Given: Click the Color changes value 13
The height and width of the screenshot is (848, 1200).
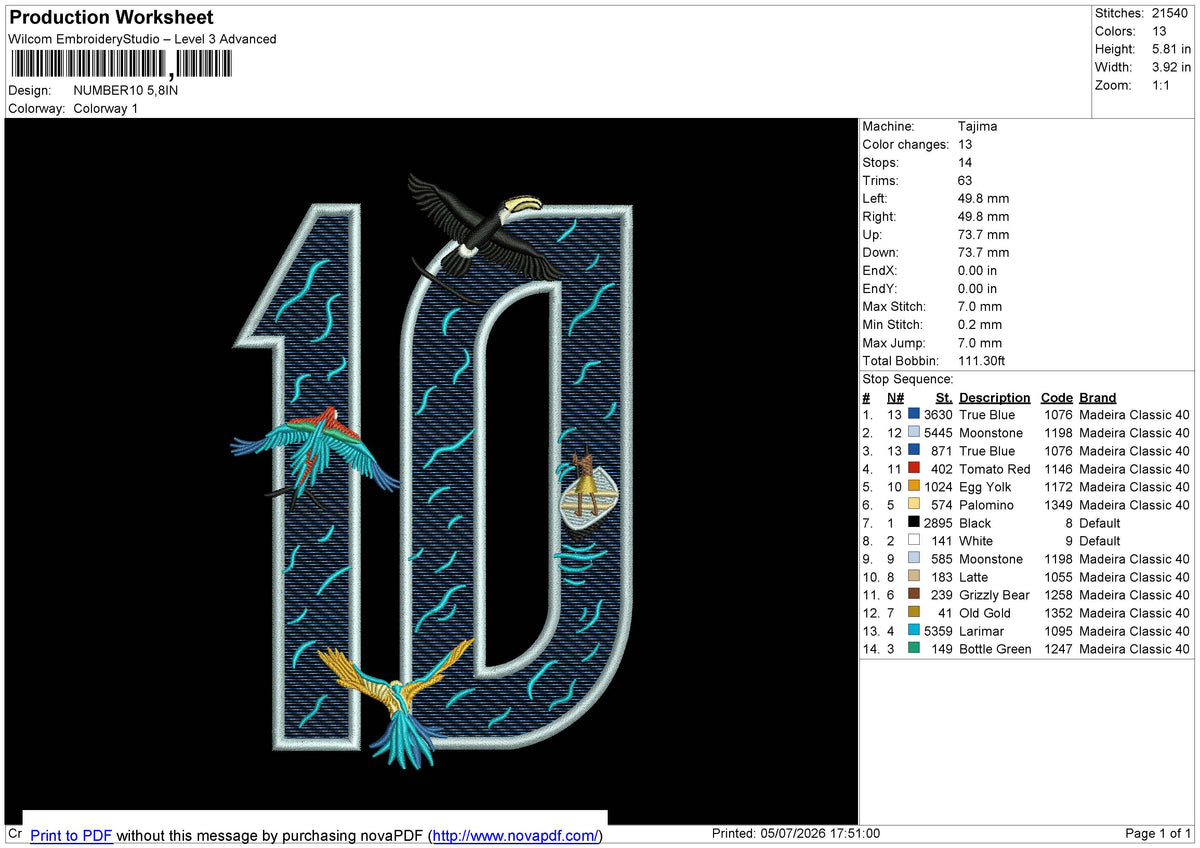Looking at the screenshot, I should pyautogui.click(x=965, y=144).
